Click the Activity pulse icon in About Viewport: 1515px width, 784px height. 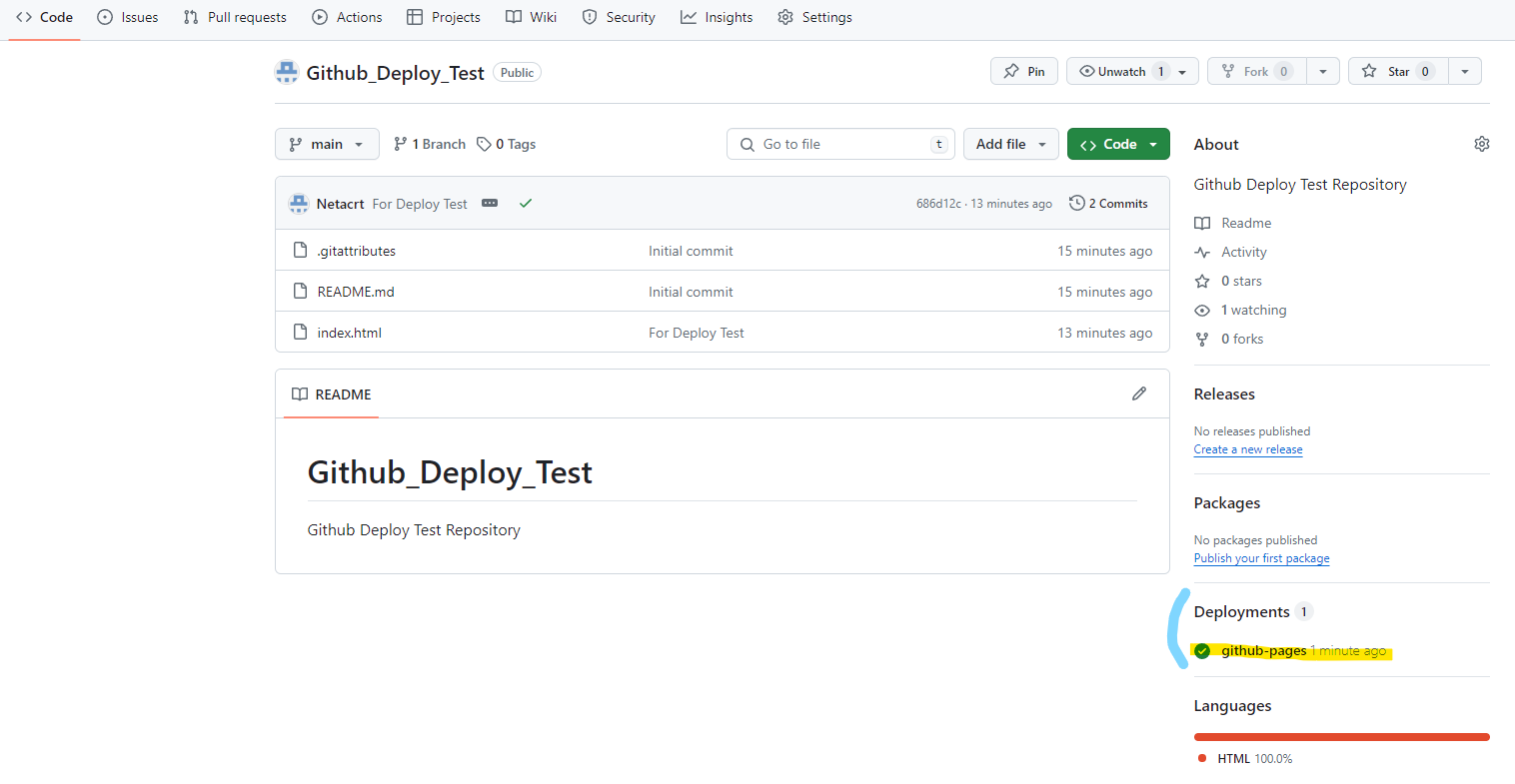click(x=1202, y=252)
